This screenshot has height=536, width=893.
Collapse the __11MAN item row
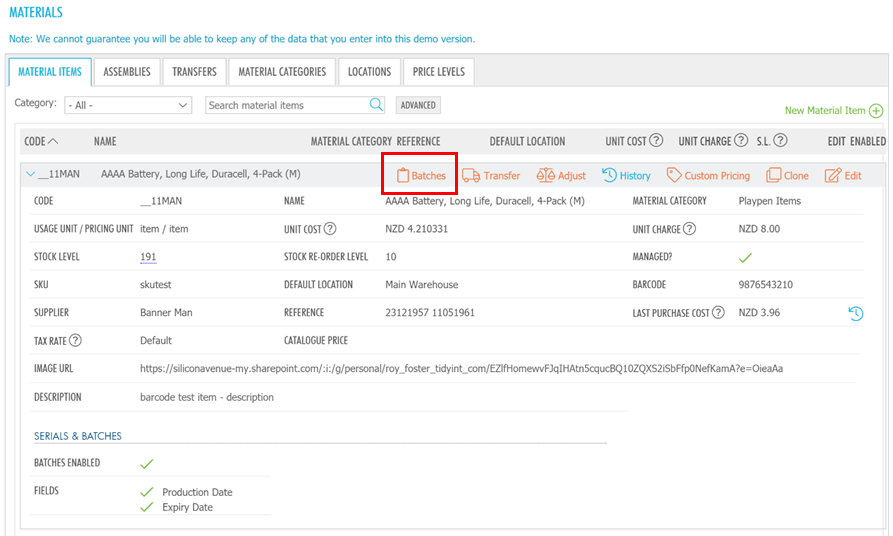point(30,175)
